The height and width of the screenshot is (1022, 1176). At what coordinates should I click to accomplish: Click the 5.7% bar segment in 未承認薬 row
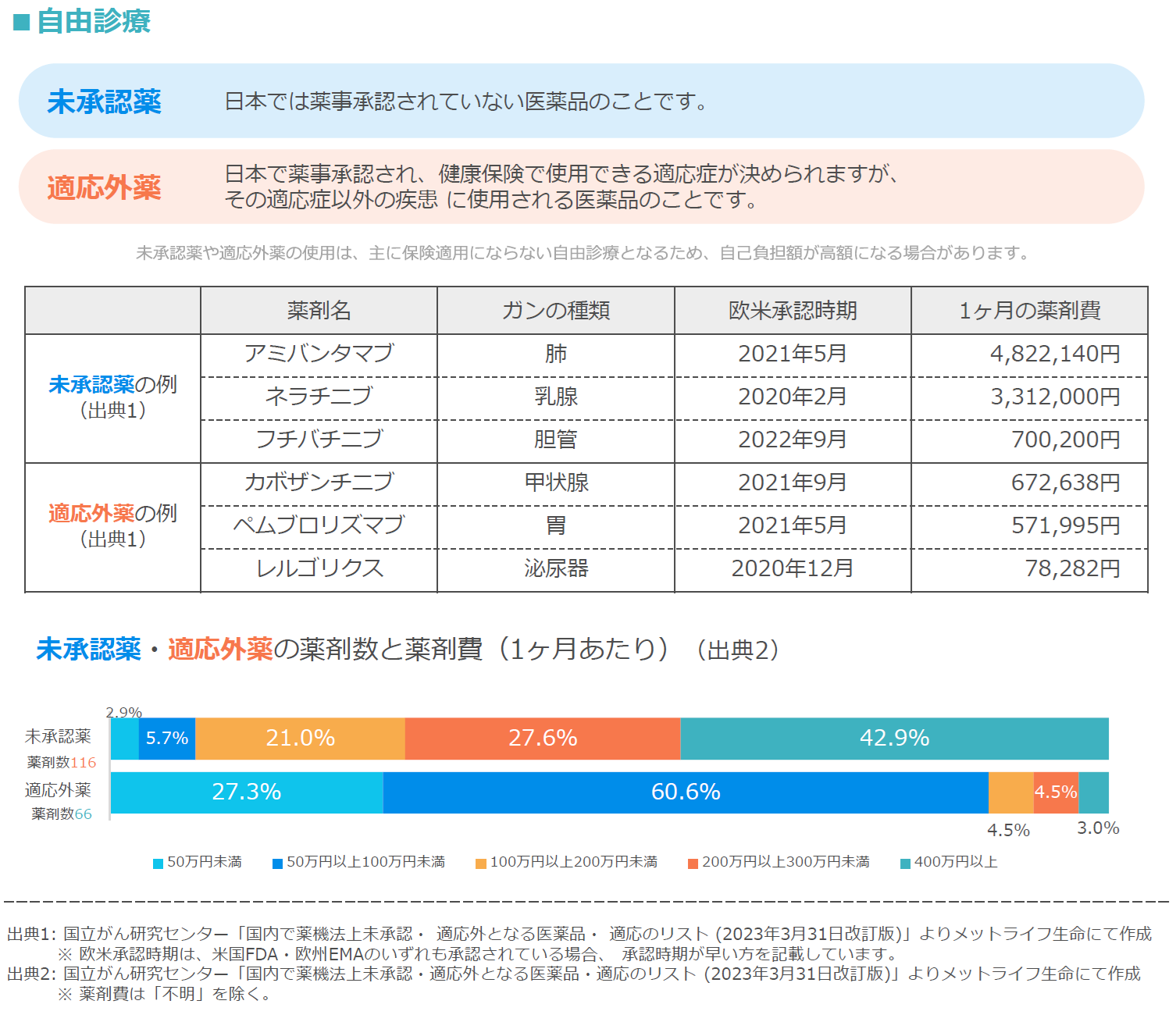coord(167,739)
